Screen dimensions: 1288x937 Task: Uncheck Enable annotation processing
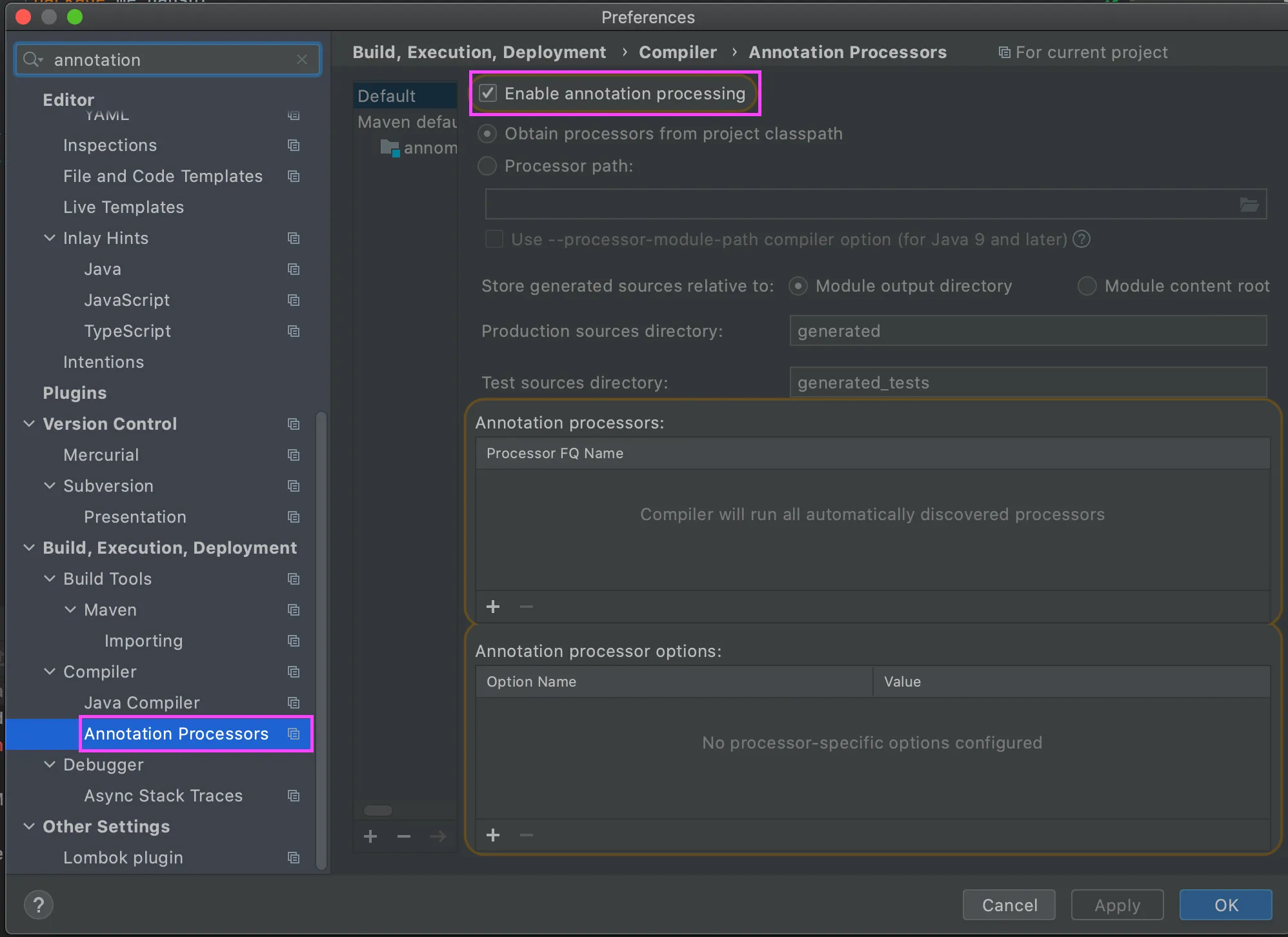click(488, 94)
